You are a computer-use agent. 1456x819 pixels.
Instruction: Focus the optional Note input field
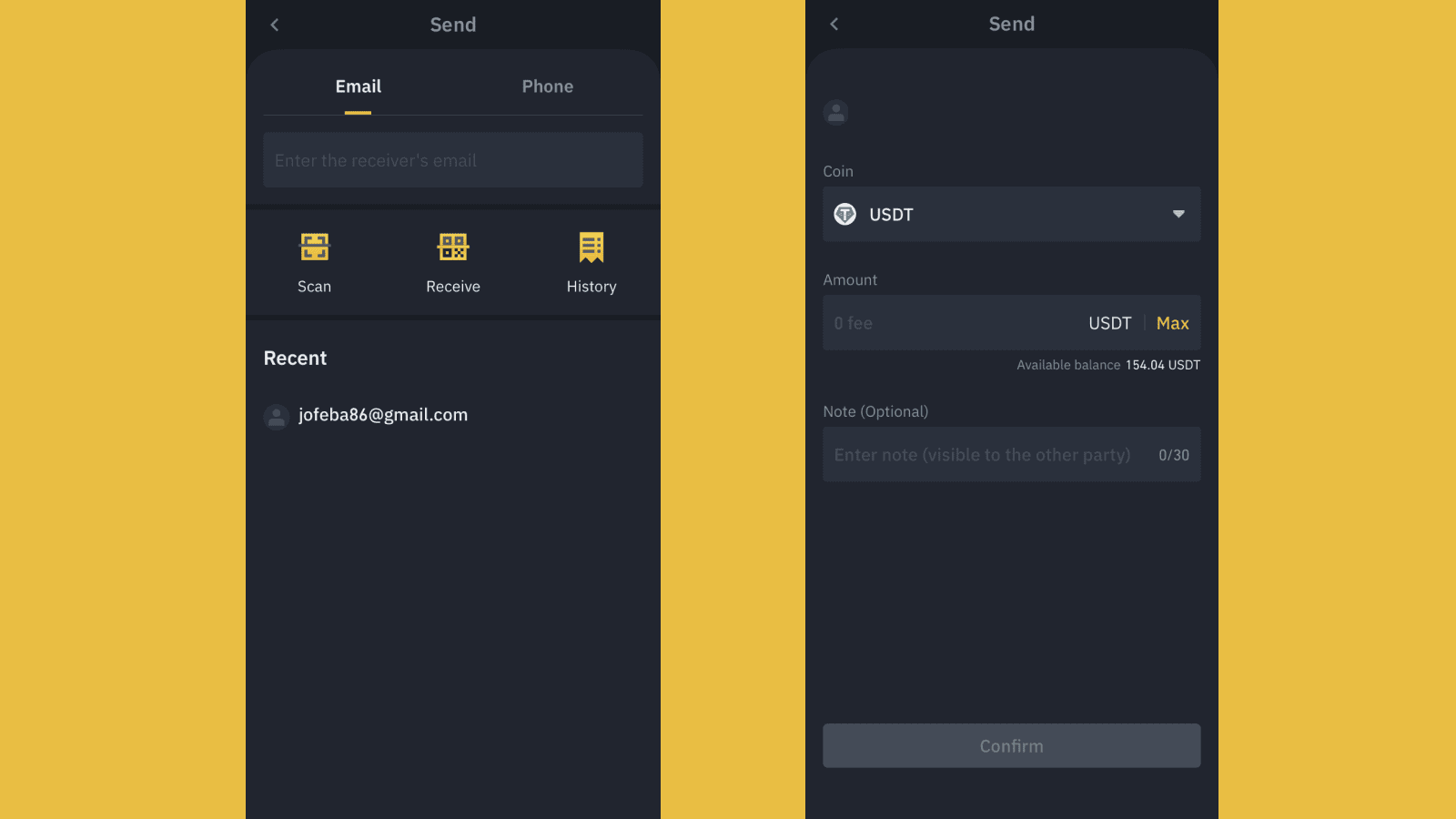[x=1012, y=454]
